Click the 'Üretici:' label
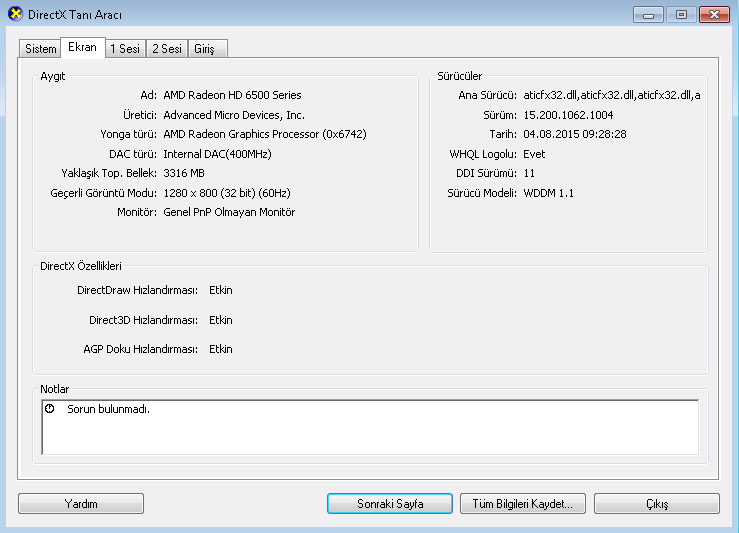Screen dimensions: 739x533 140,115
